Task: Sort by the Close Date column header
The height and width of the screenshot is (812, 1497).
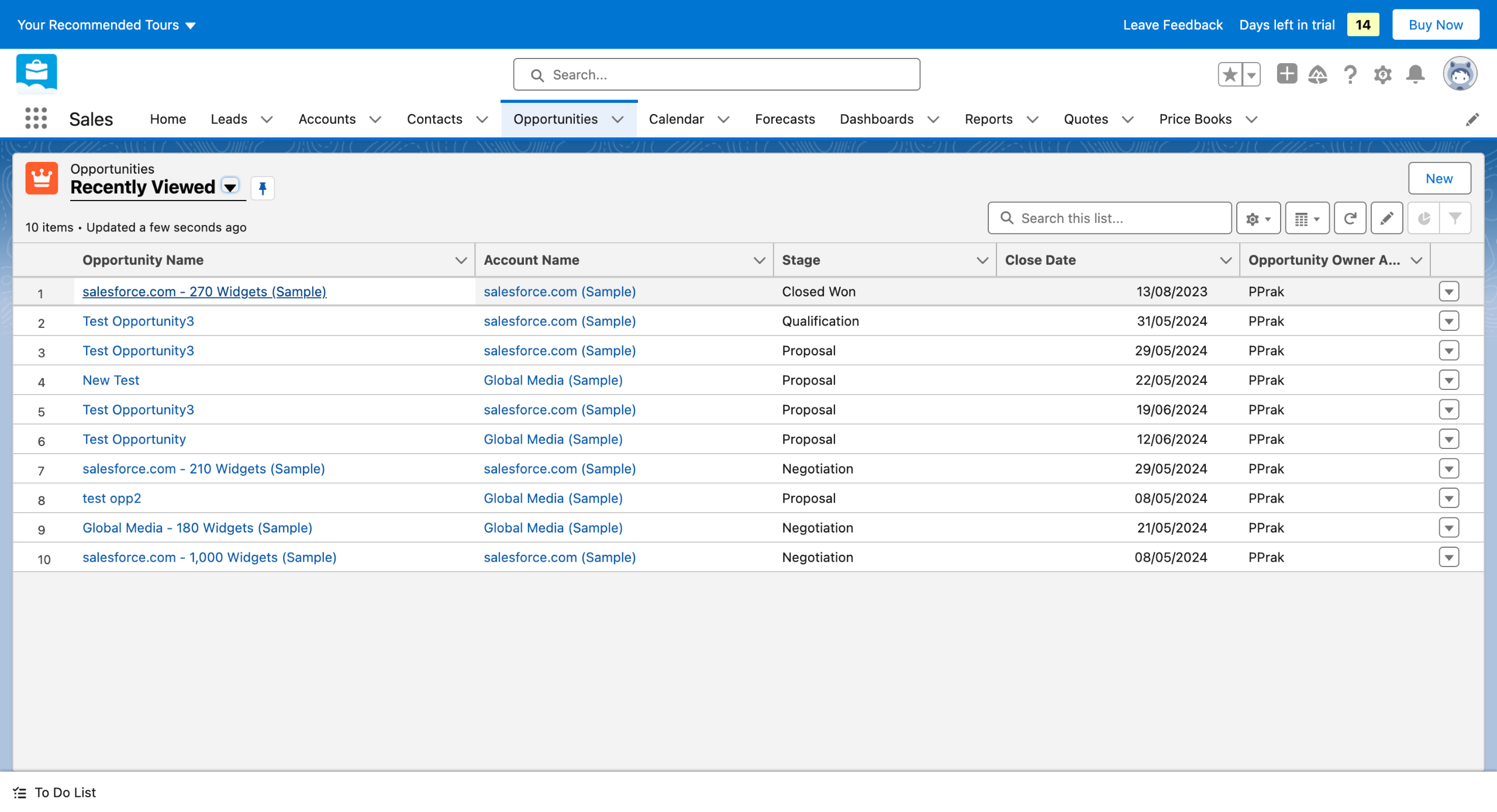Action: [x=1040, y=260]
